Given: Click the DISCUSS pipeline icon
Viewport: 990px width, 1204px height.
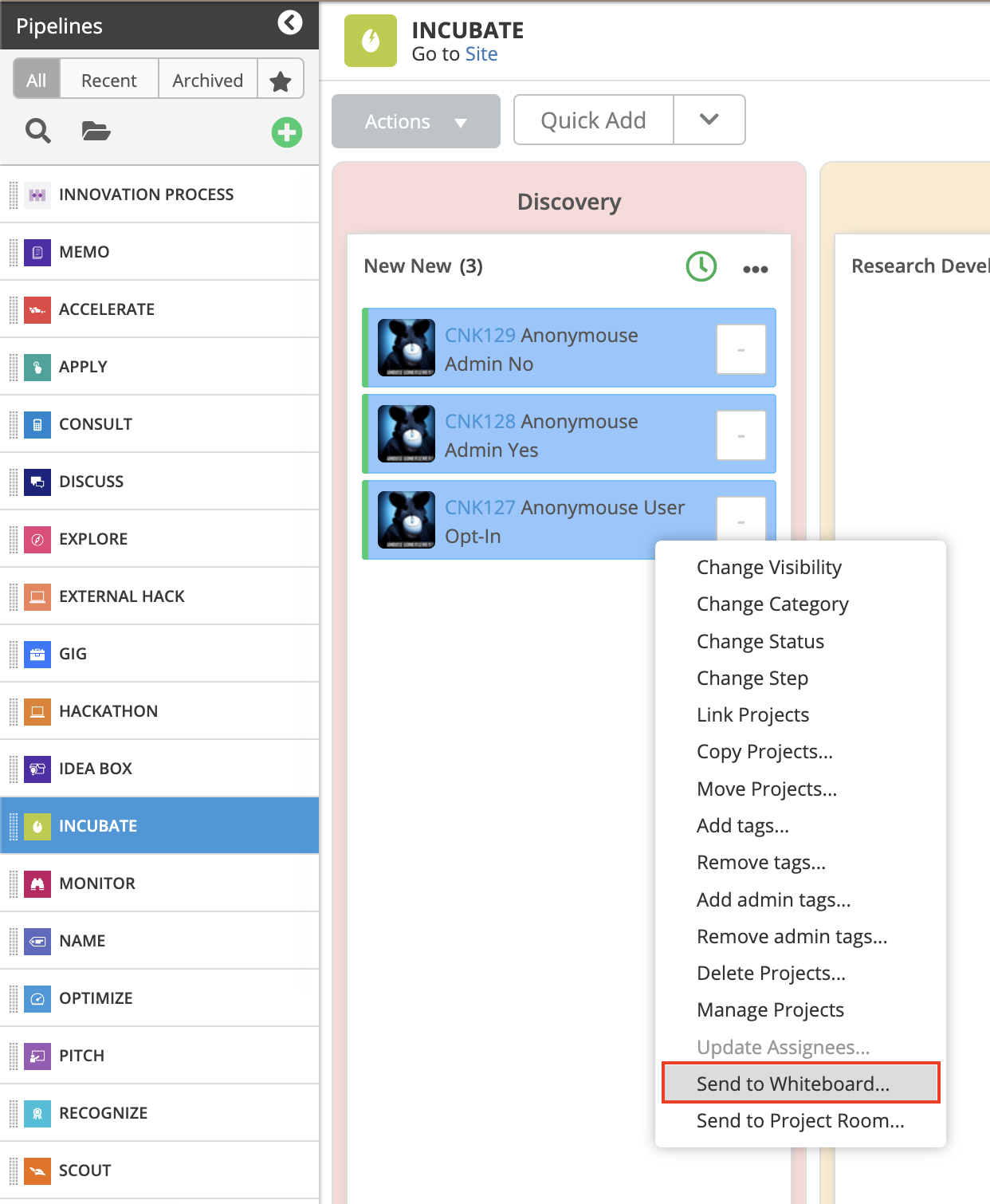Looking at the screenshot, I should 37,482.
